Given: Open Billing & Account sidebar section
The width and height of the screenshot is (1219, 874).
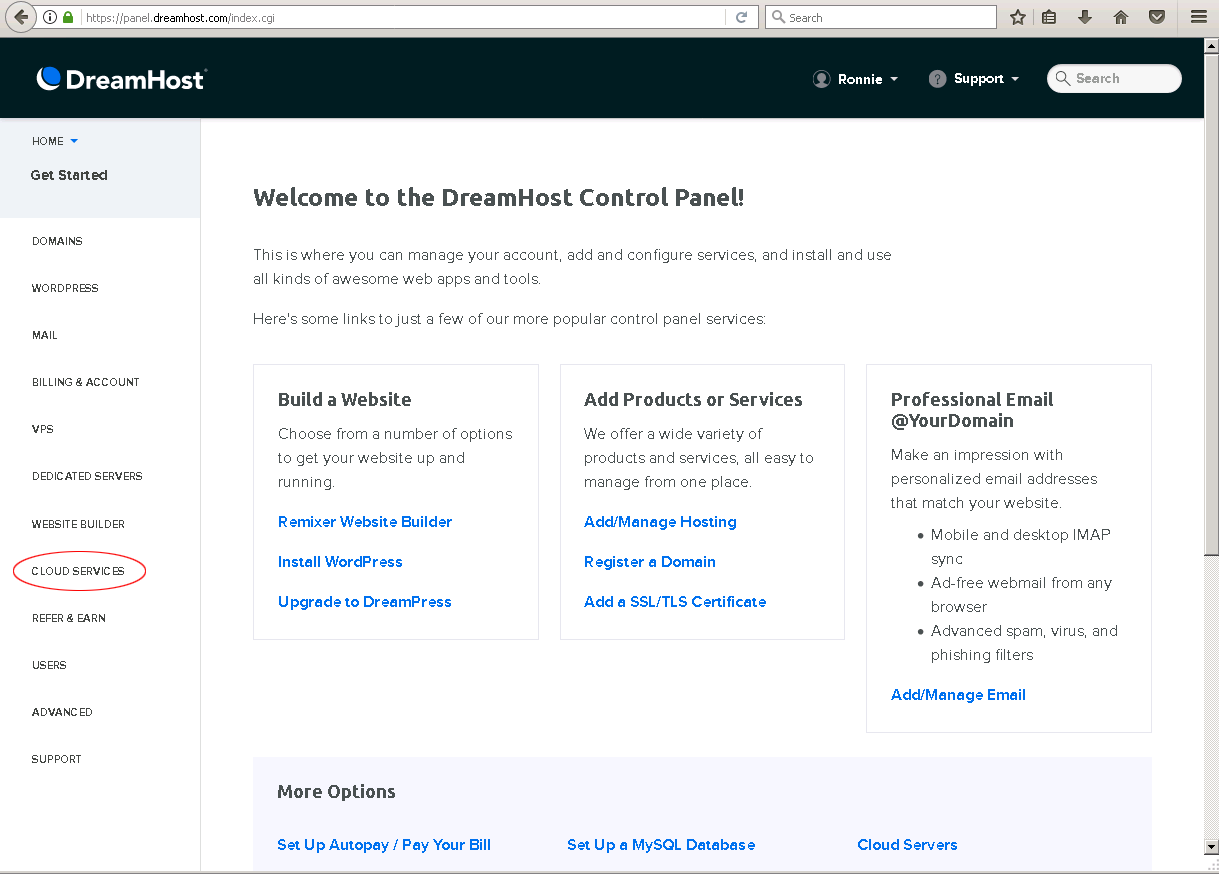Looking at the screenshot, I should coord(85,382).
